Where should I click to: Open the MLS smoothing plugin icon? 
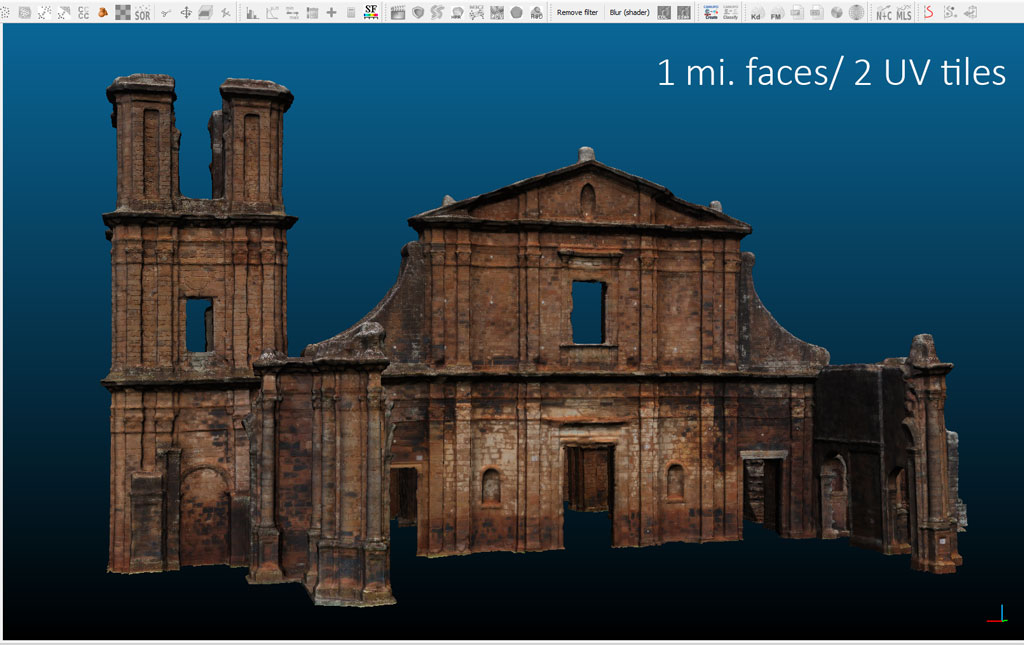904,12
